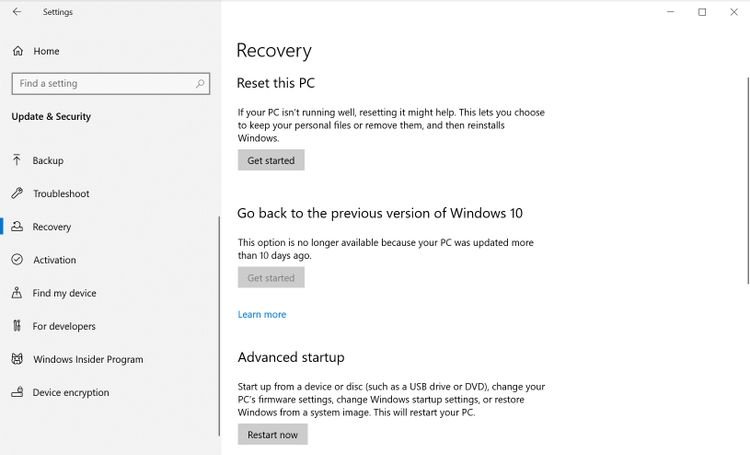
Task: Click the content pane vertical scrollbar
Action: point(747,181)
